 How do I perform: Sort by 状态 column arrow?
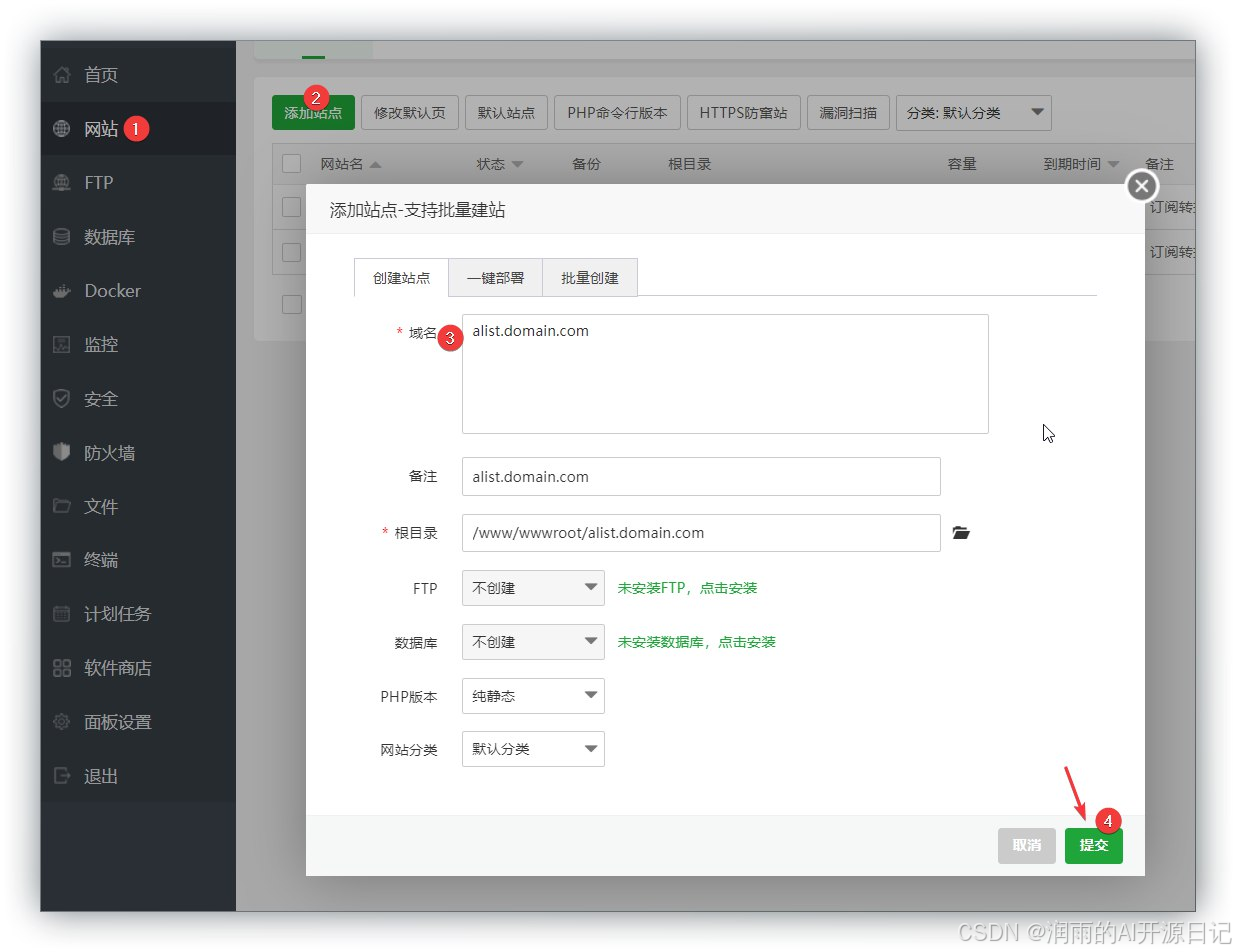(517, 164)
